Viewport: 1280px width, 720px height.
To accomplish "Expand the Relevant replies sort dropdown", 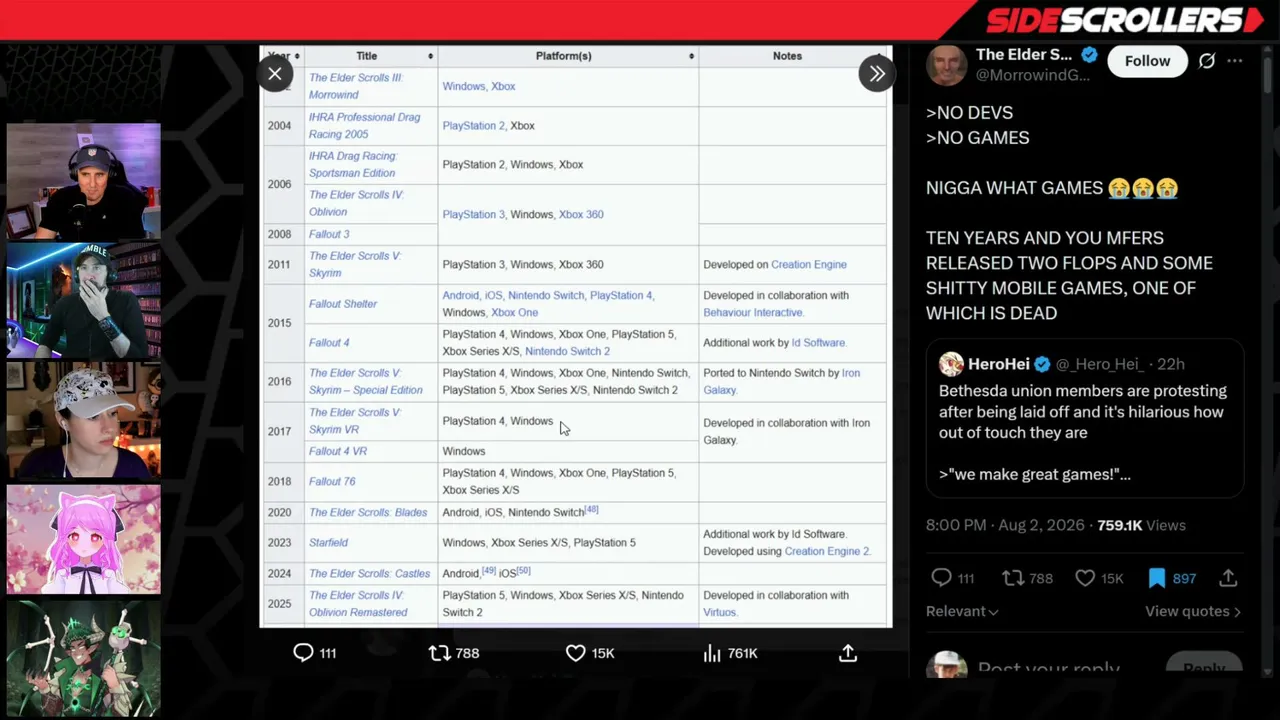I will tap(962, 611).
